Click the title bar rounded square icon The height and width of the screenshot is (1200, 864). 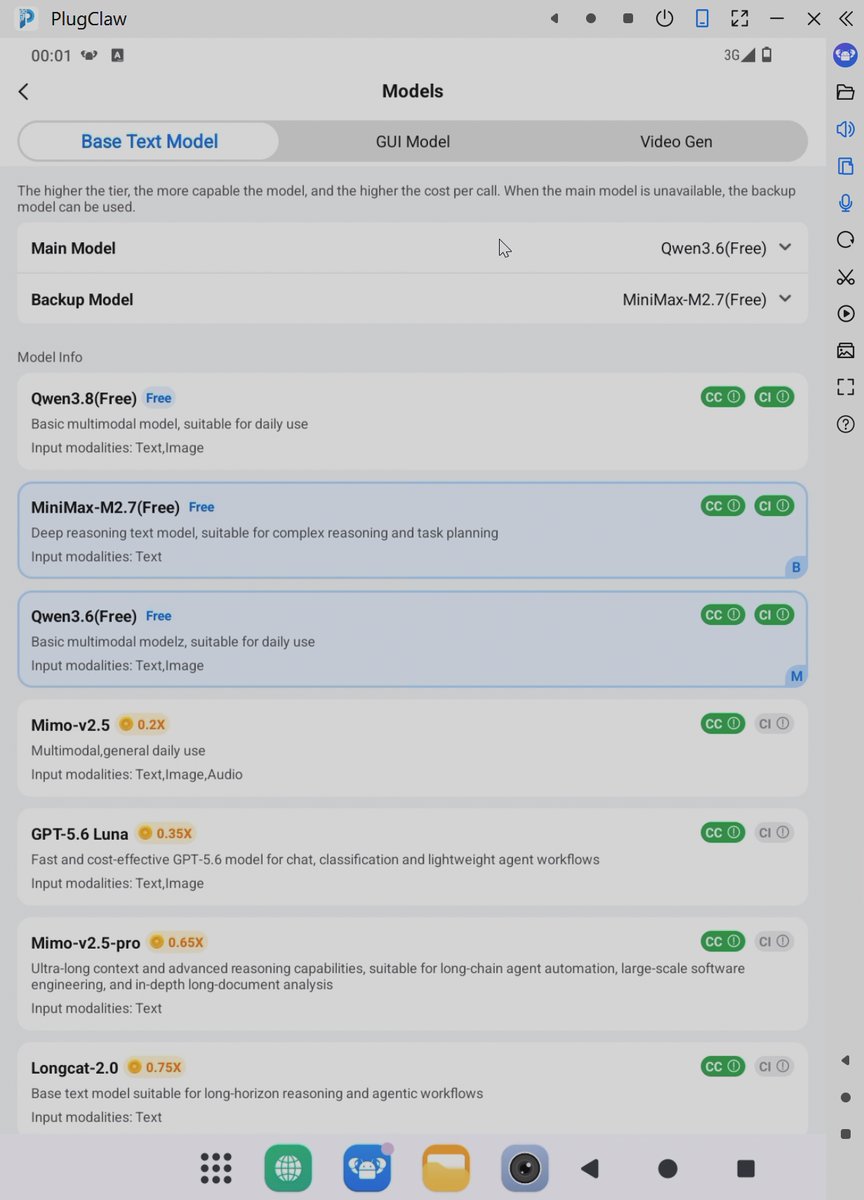click(628, 18)
